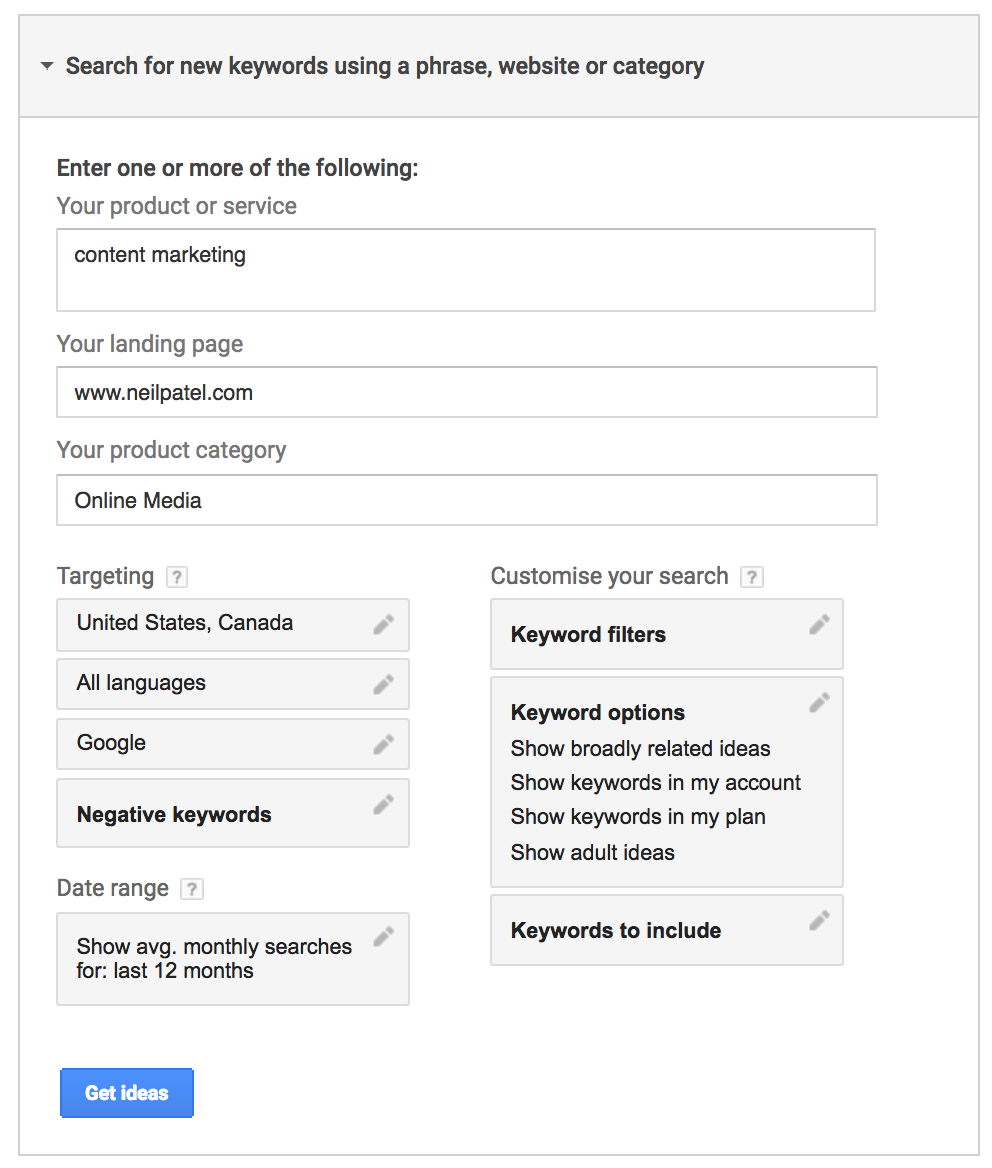The width and height of the screenshot is (992, 1168).
Task: Click the Get ideas button
Action: pos(127,1093)
